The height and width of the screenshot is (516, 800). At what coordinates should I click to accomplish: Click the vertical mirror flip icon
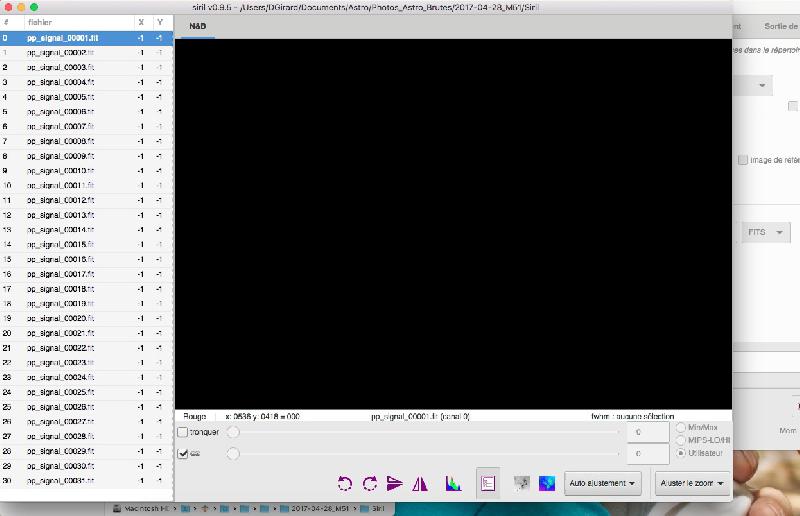tap(394, 483)
